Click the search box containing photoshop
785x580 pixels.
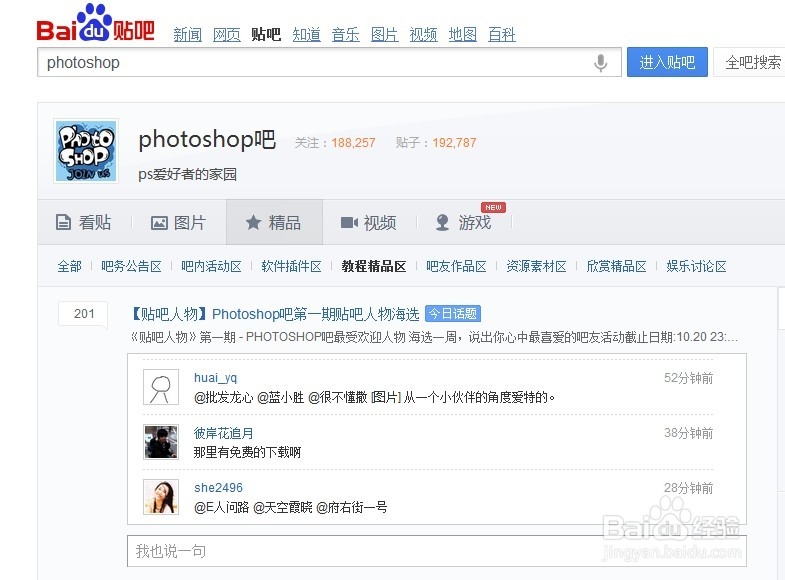point(329,63)
